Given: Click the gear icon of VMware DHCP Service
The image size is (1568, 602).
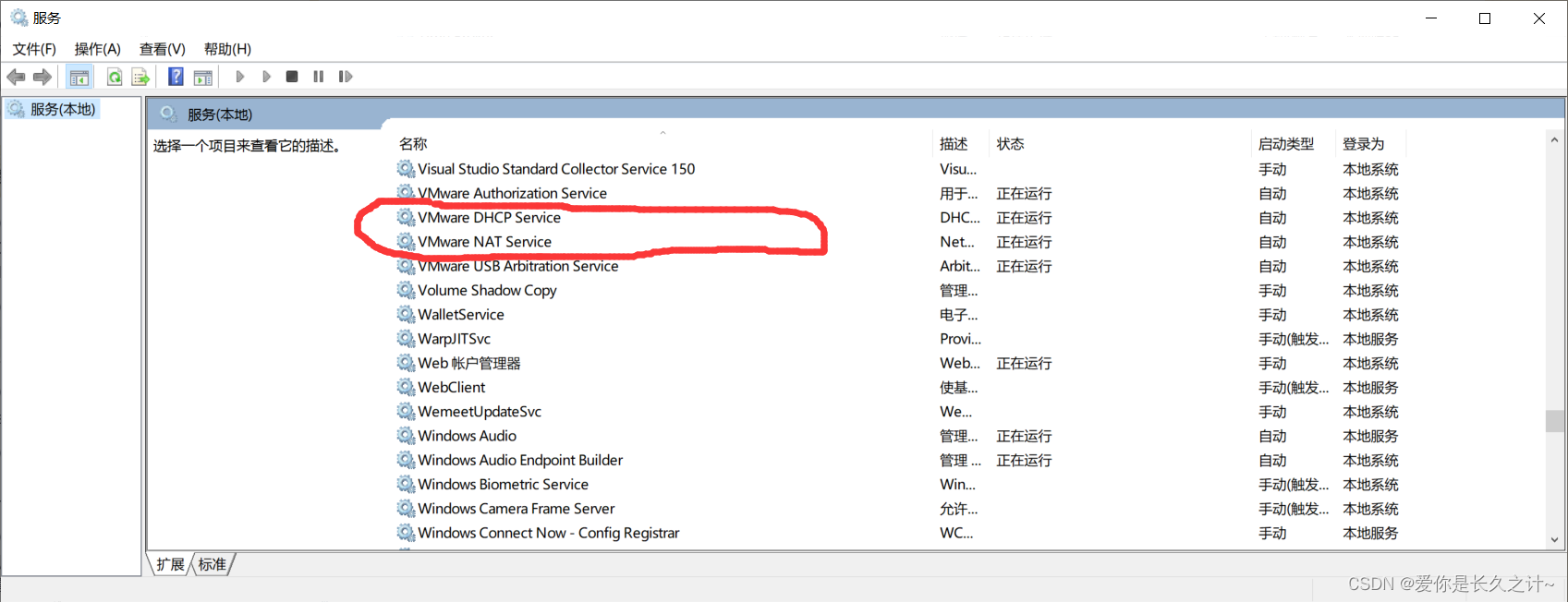Looking at the screenshot, I should (406, 217).
